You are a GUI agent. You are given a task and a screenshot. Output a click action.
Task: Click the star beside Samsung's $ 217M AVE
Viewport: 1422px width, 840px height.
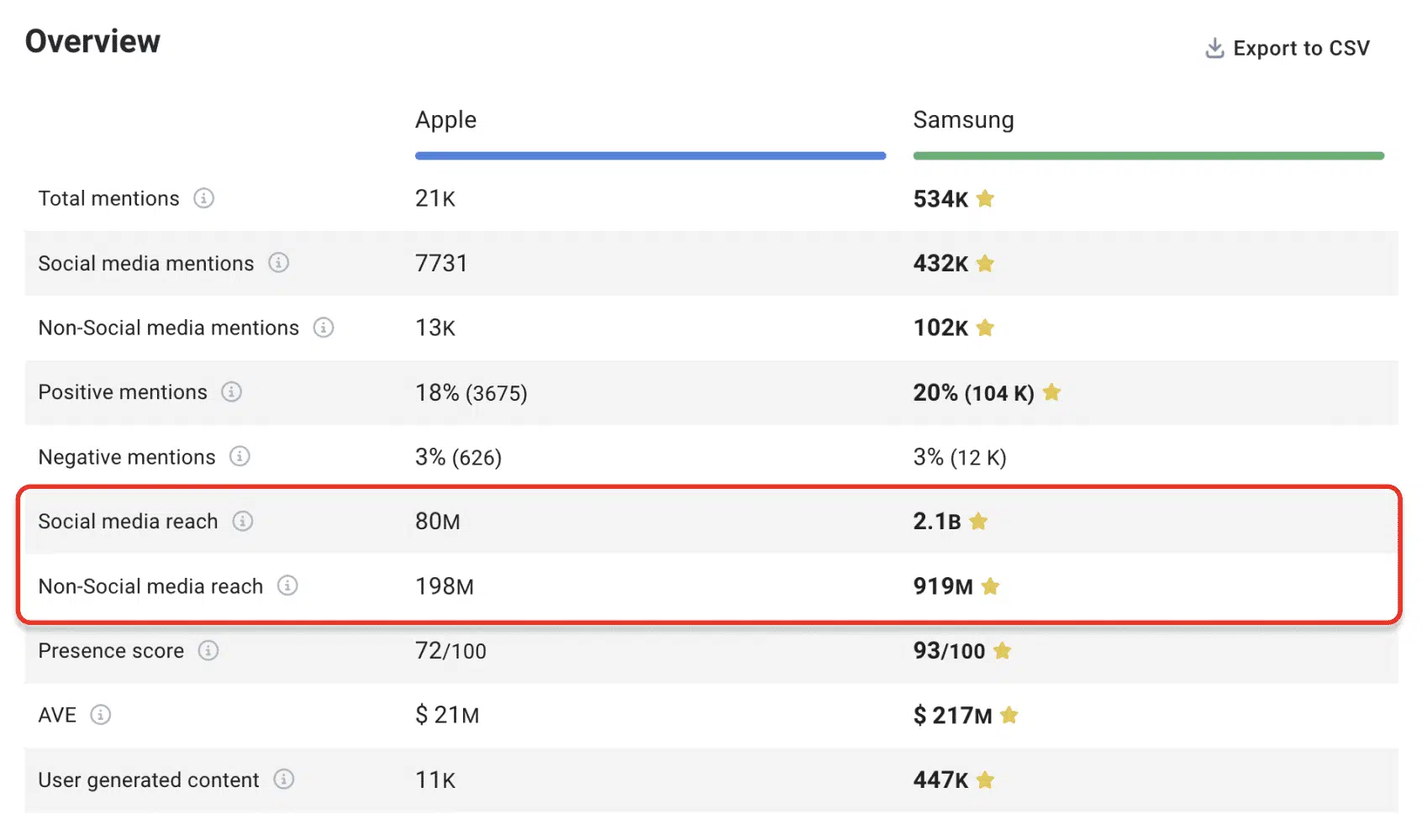(x=1009, y=715)
